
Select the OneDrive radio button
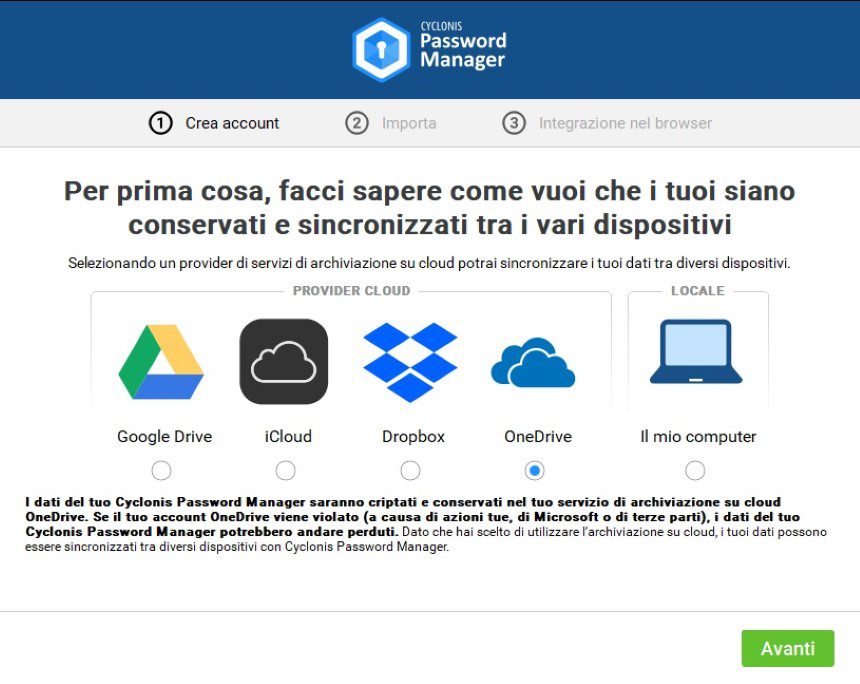[534, 471]
